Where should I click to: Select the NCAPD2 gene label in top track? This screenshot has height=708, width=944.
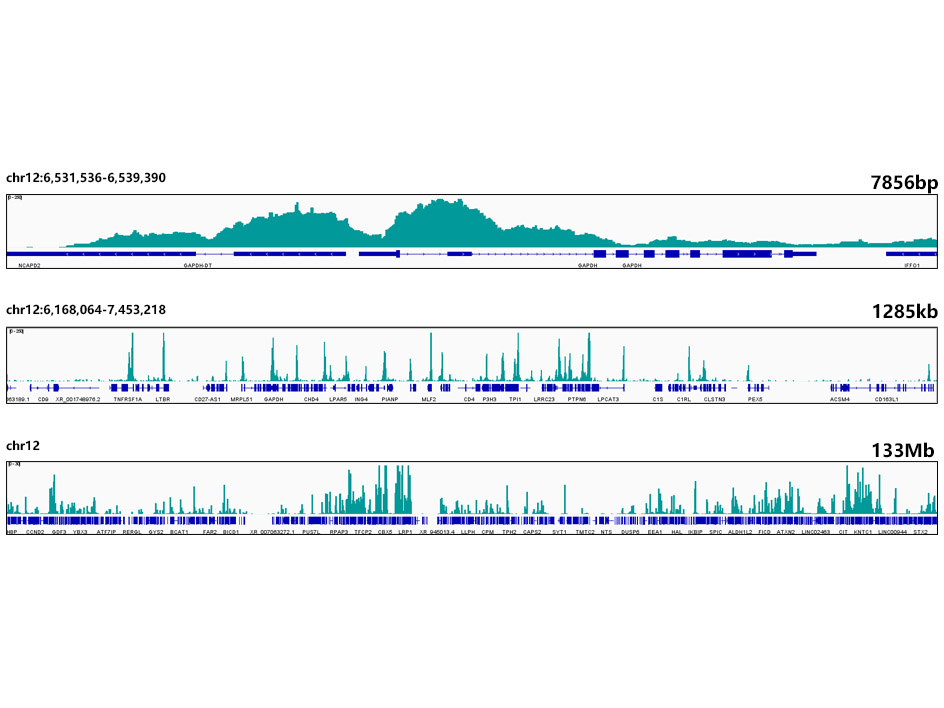click(x=30, y=267)
